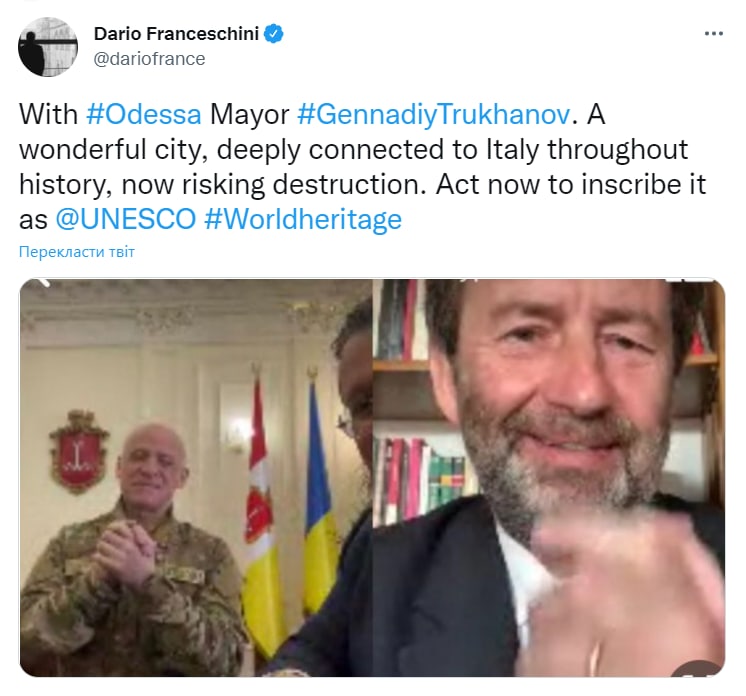This screenshot has width=746, height=696.
Task: Open the left photo of the mayor in camouflage
Action: point(196,477)
